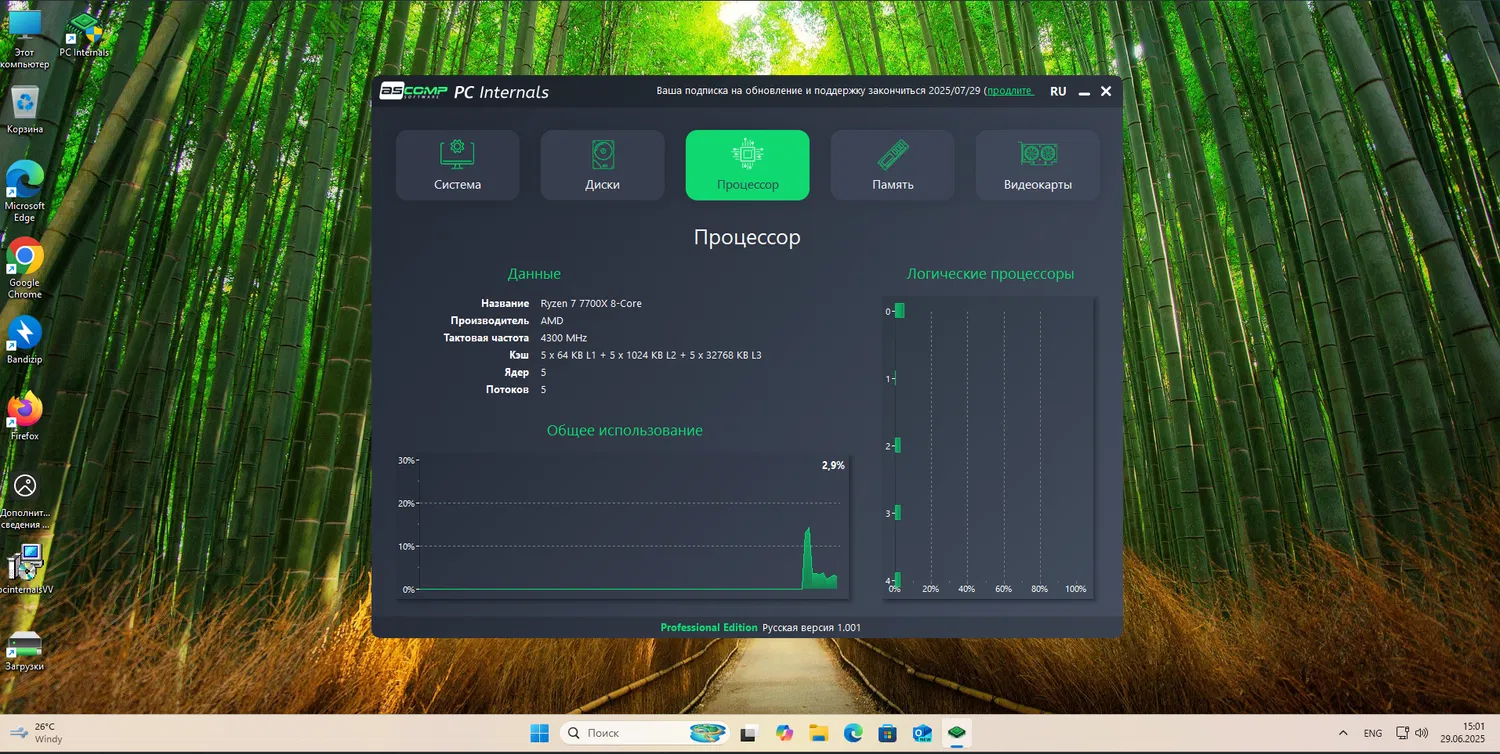Launch Copilot from the taskbar
The height and width of the screenshot is (754, 1500).
pos(784,734)
